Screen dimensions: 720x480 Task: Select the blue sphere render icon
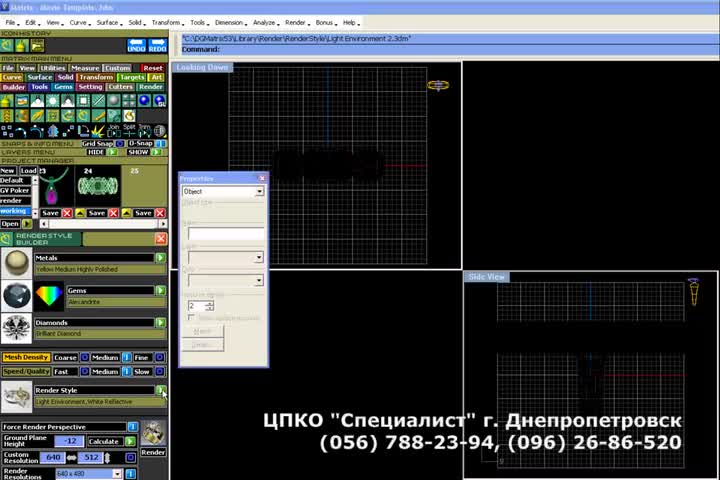pos(144,101)
